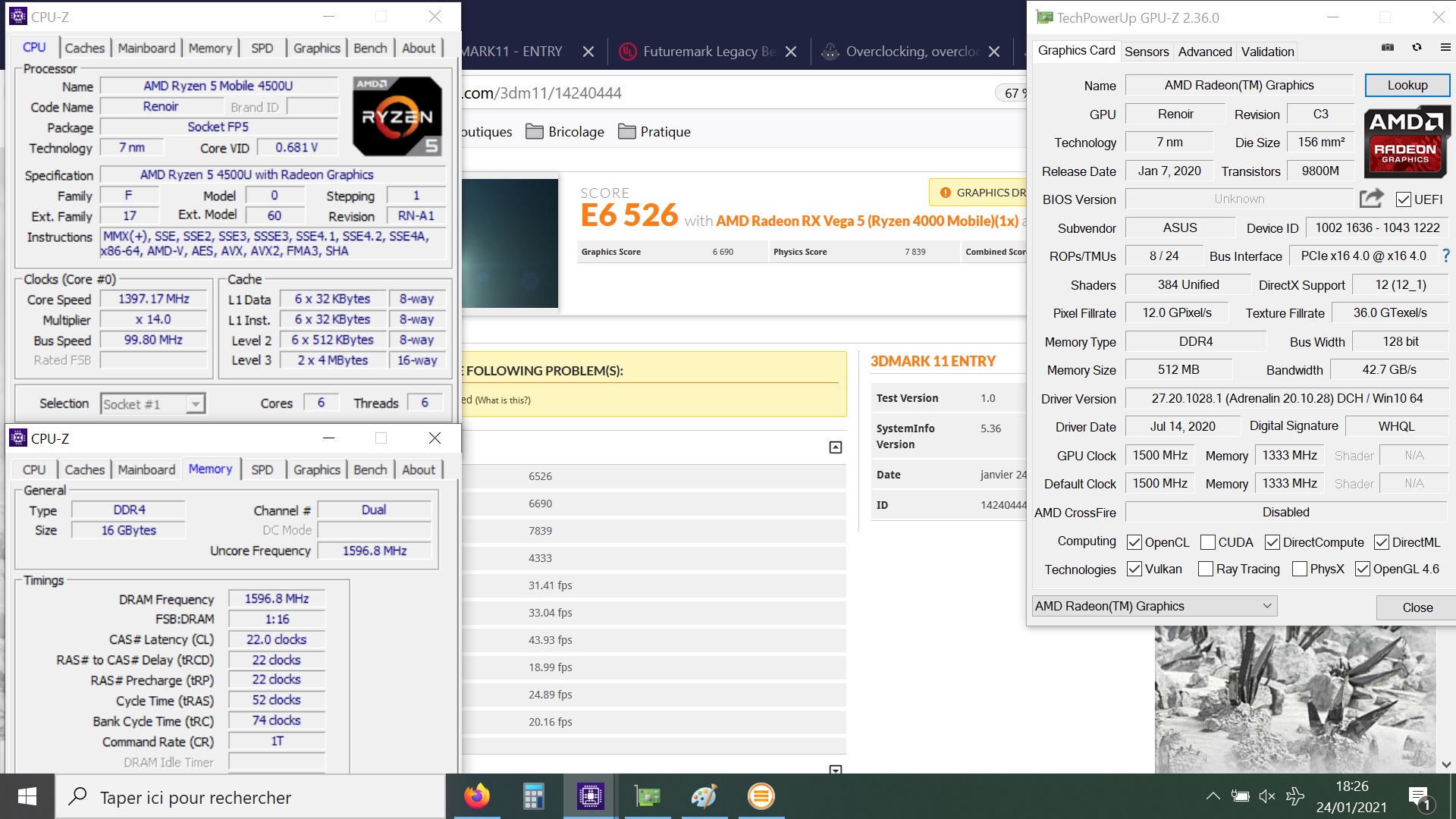This screenshot has width=1456, height=819.
Task: Open Graphics tab in bottom CPU-Z window
Action: point(317,469)
